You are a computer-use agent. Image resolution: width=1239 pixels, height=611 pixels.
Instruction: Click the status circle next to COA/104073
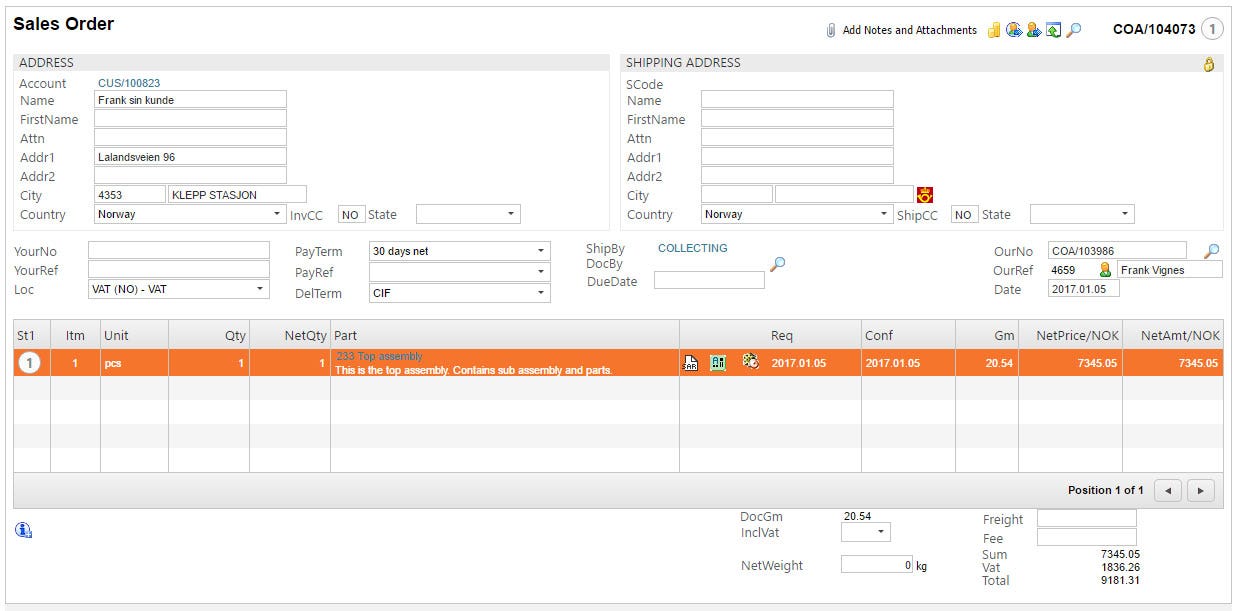[1212, 29]
